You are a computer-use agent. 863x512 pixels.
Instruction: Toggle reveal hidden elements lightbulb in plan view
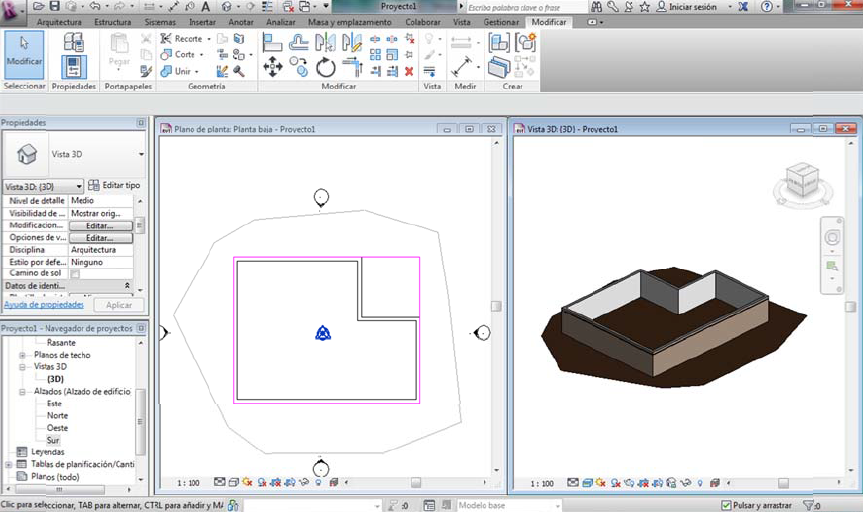point(318,482)
